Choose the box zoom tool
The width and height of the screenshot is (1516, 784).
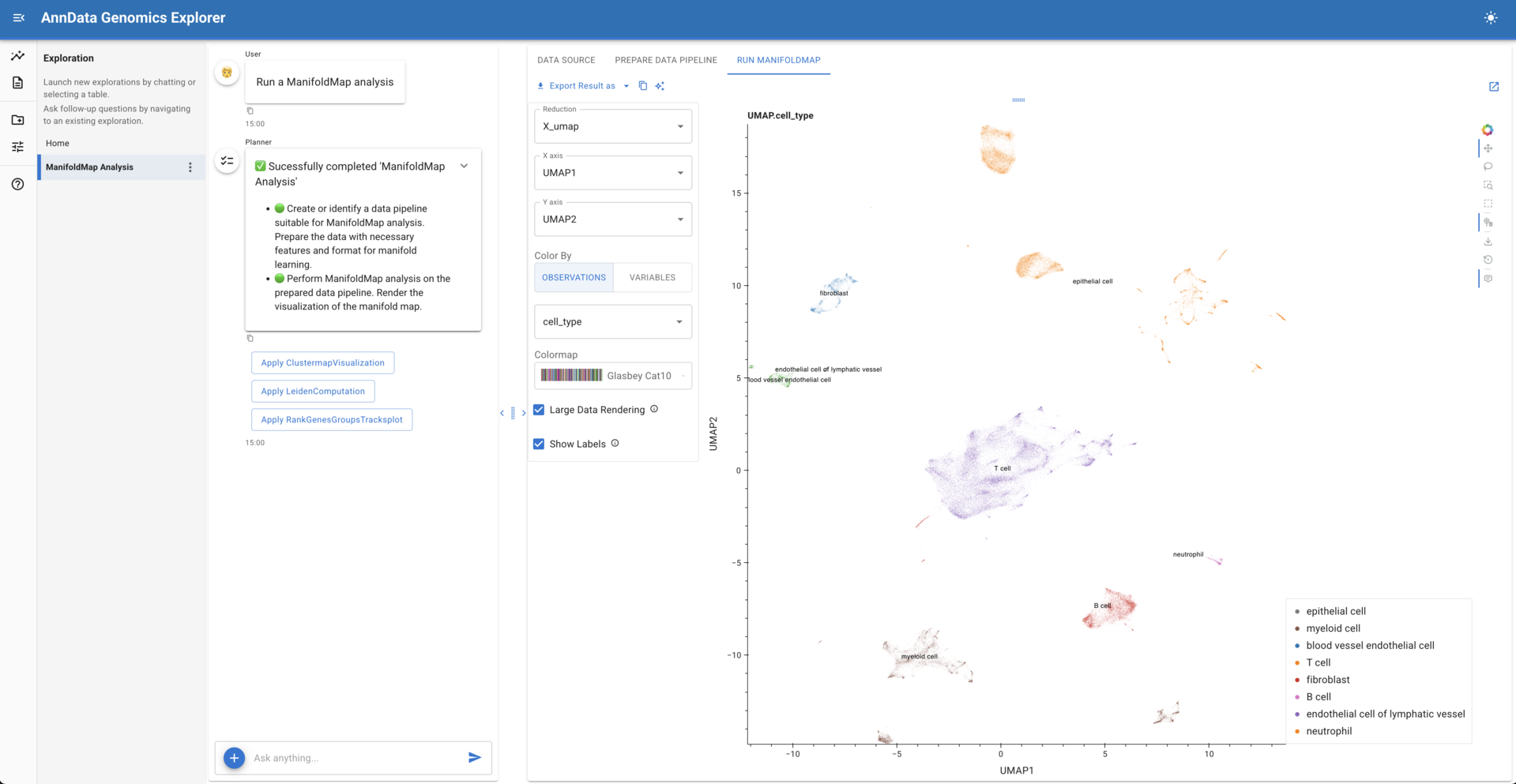[x=1488, y=186]
